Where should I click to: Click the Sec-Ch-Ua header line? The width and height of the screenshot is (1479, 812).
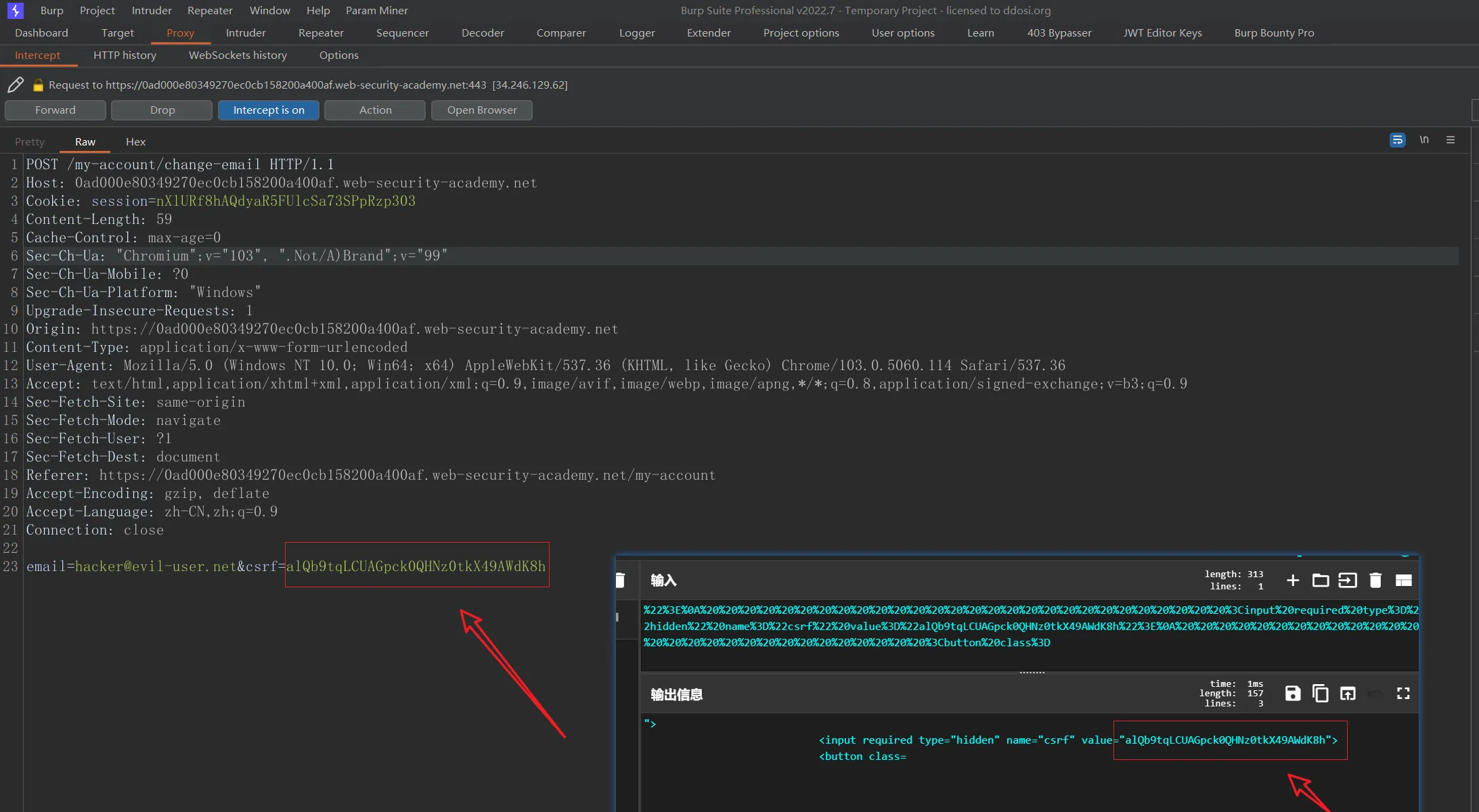coord(237,256)
